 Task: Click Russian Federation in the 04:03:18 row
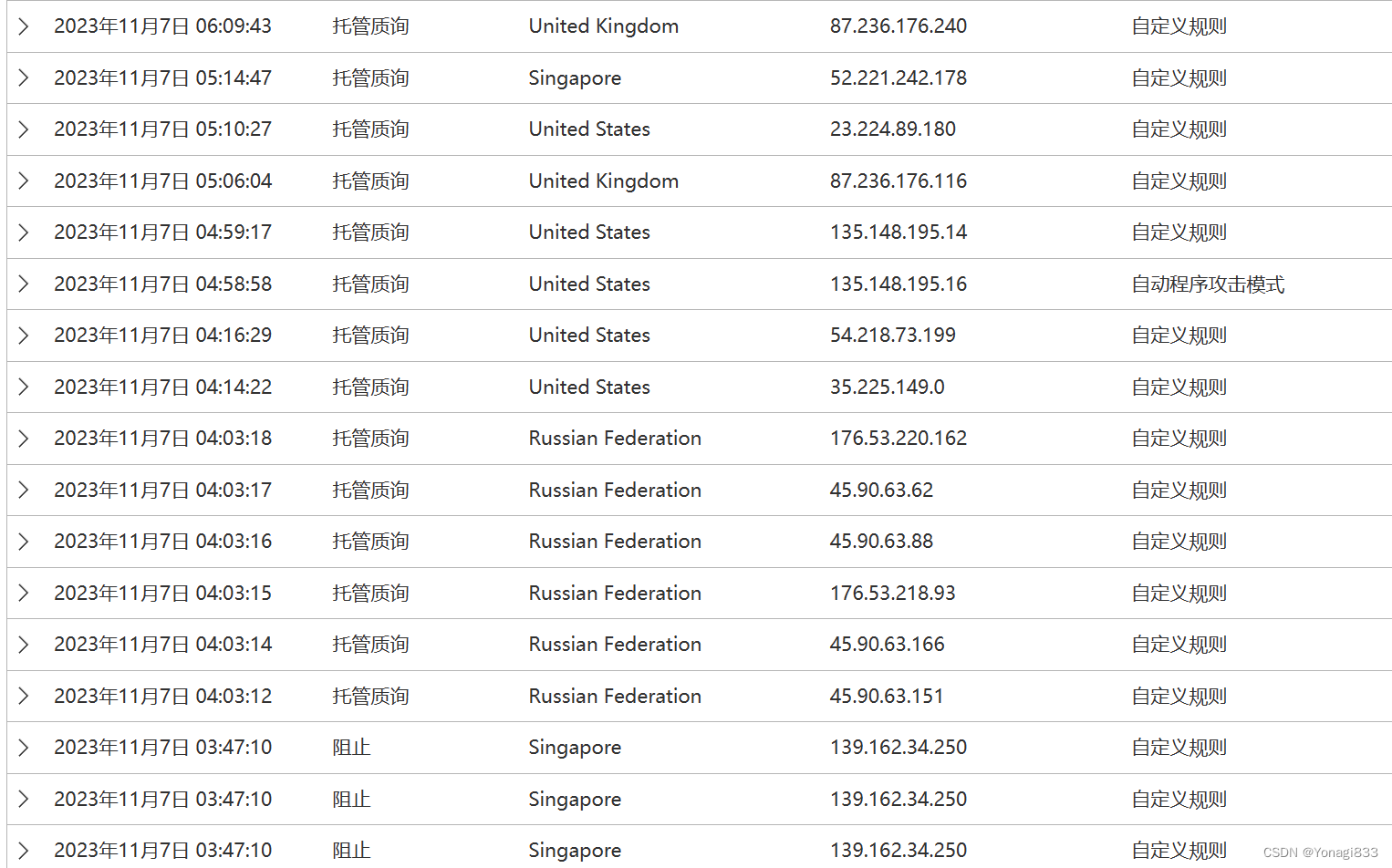coord(615,439)
